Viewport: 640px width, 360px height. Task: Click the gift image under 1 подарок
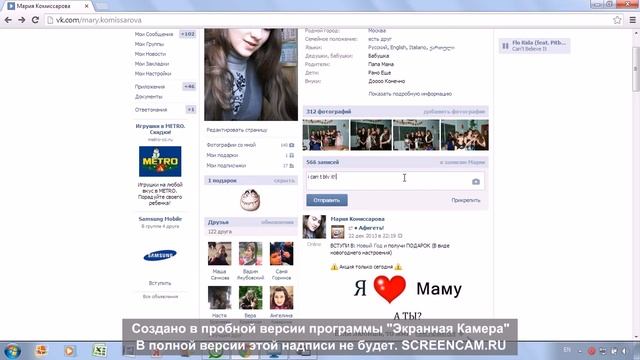[250, 200]
